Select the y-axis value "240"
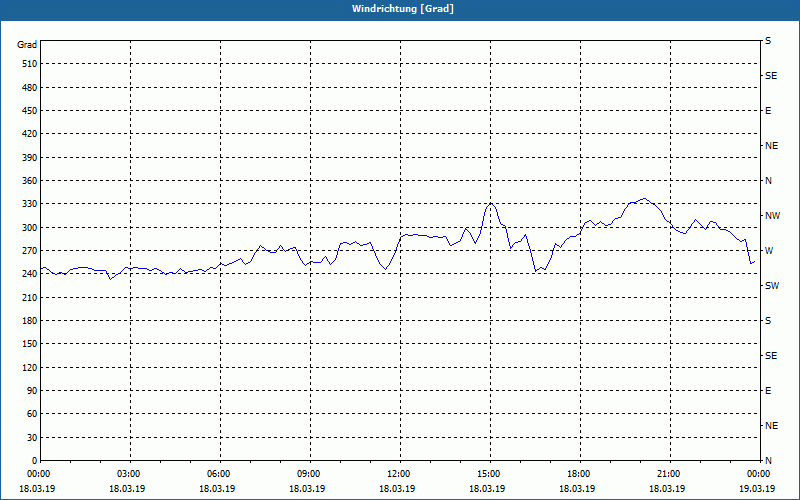The image size is (800, 500). 30,274
